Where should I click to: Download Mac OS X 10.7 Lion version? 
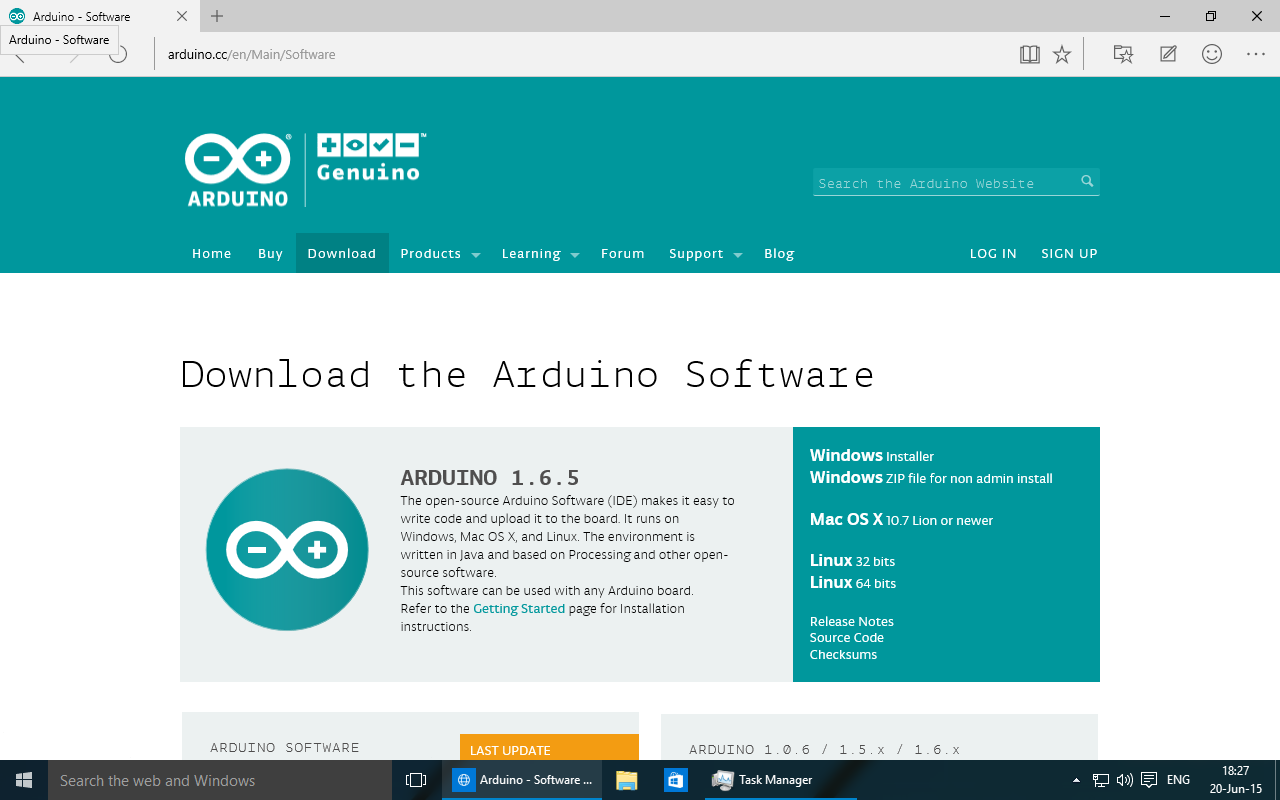coord(901,520)
